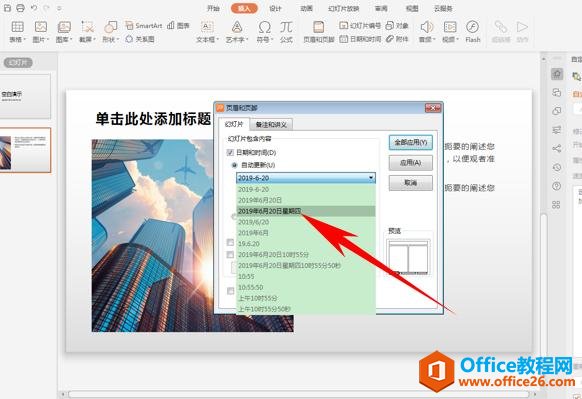Click the 应用(A) button
Image resolution: width=582 pixels, height=399 pixels.
coord(411,163)
